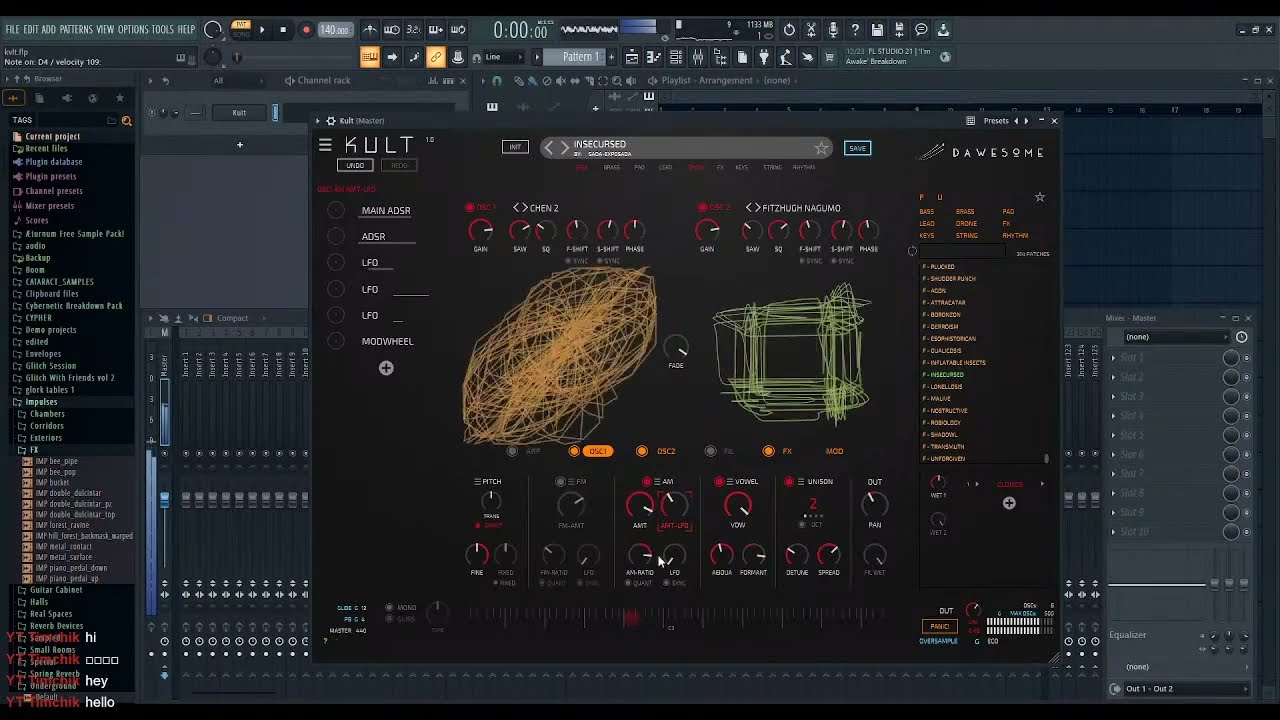Expand Cybernetic Breakdown Pack folder
The height and width of the screenshot is (720, 1280).
(x=73, y=306)
